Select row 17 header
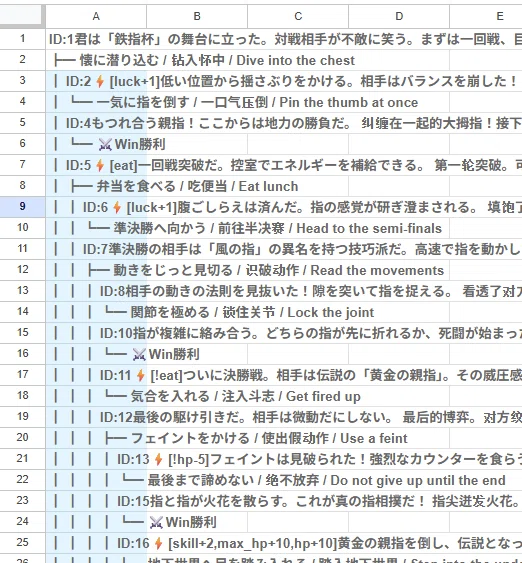 [x=23, y=374]
